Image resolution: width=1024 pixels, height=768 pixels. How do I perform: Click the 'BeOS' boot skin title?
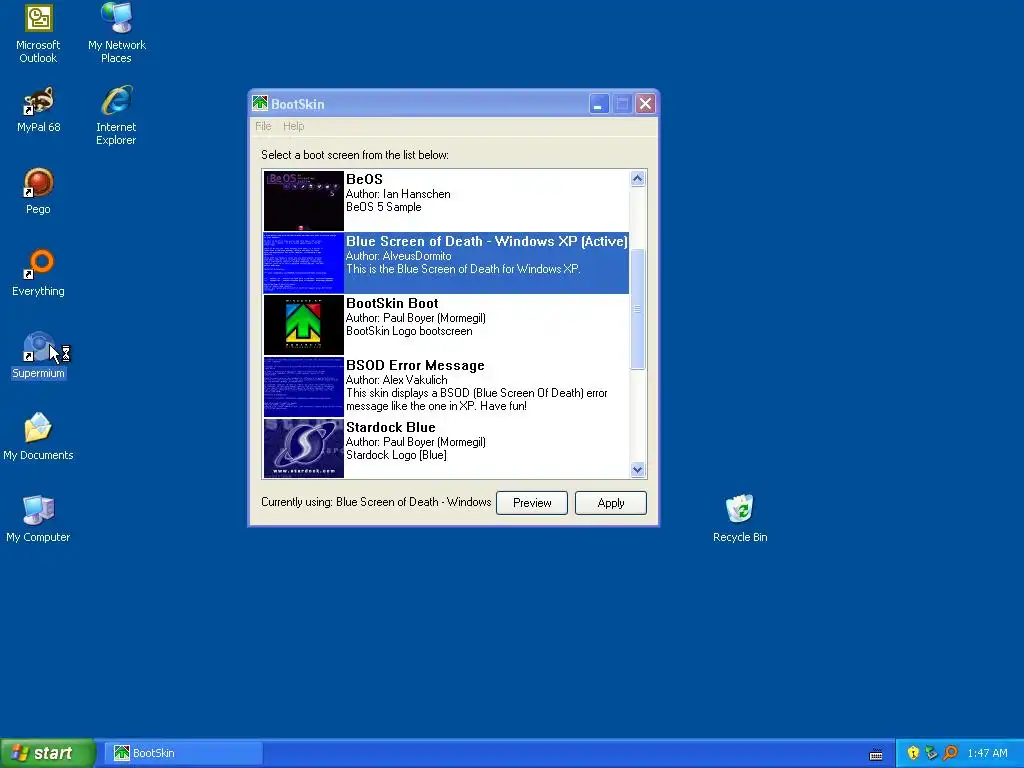pyautogui.click(x=364, y=179)
